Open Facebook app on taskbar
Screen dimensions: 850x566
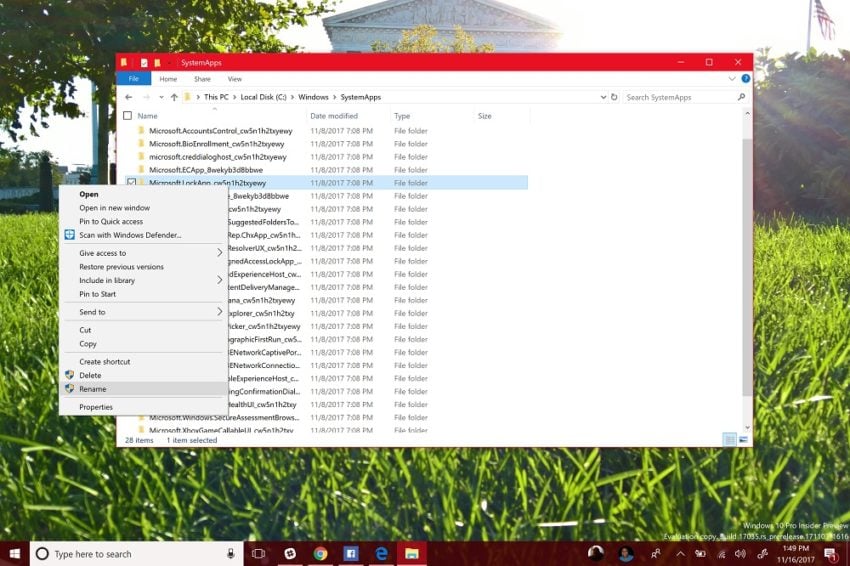(351, 554)
